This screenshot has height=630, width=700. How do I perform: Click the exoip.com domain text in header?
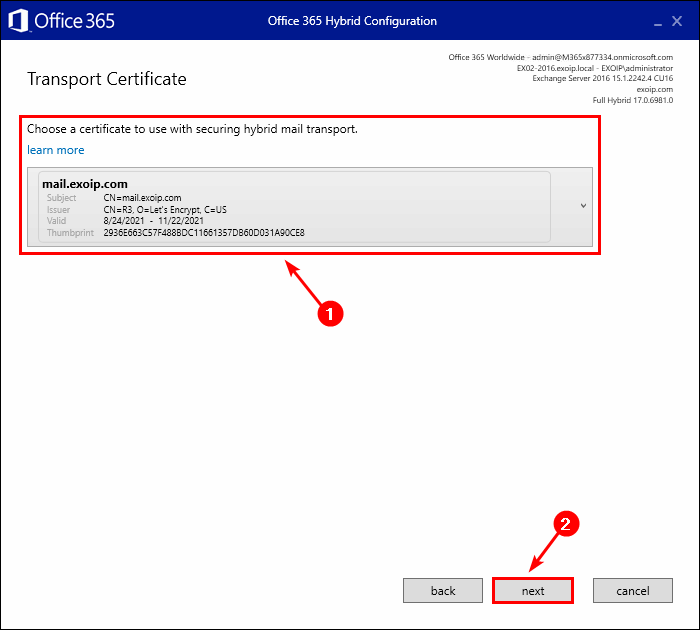point(654,89)
